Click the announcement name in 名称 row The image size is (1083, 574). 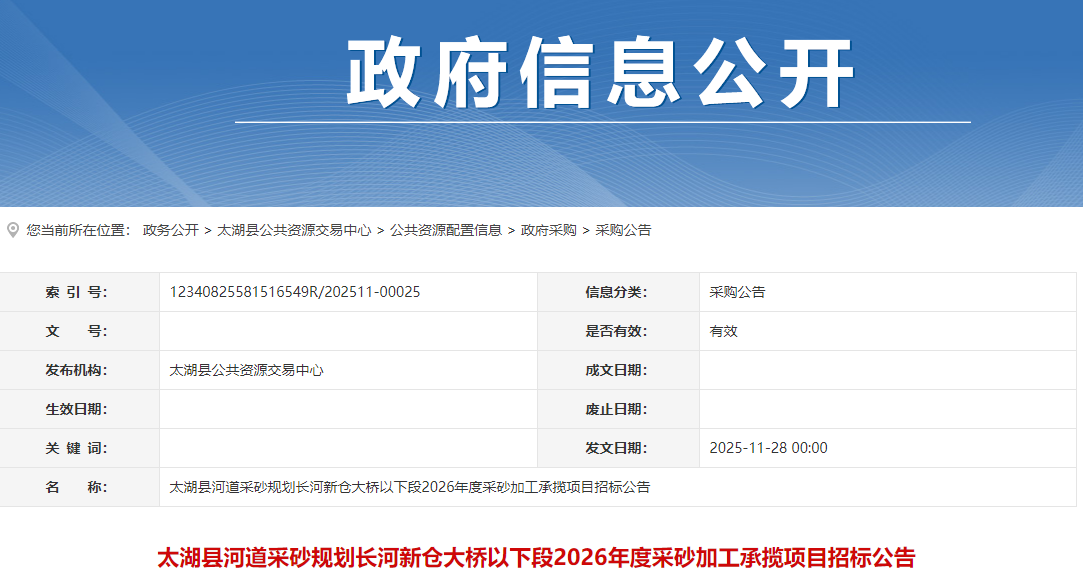point(410,487)
